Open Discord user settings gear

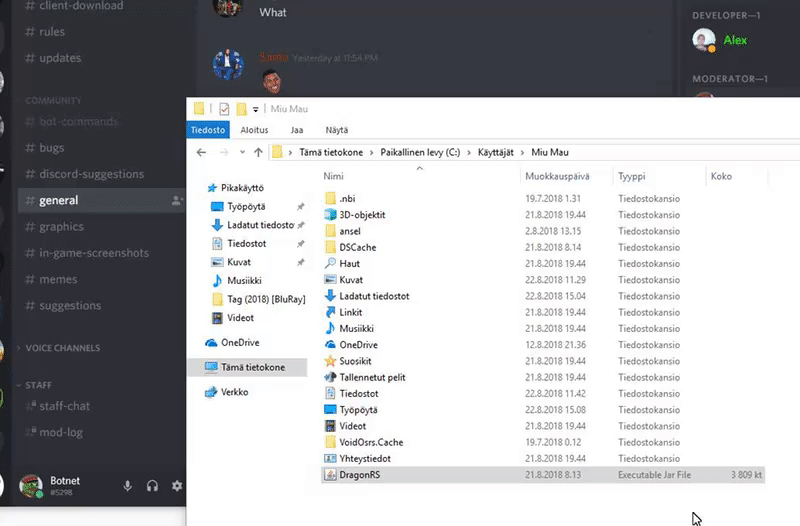point(177,486)
